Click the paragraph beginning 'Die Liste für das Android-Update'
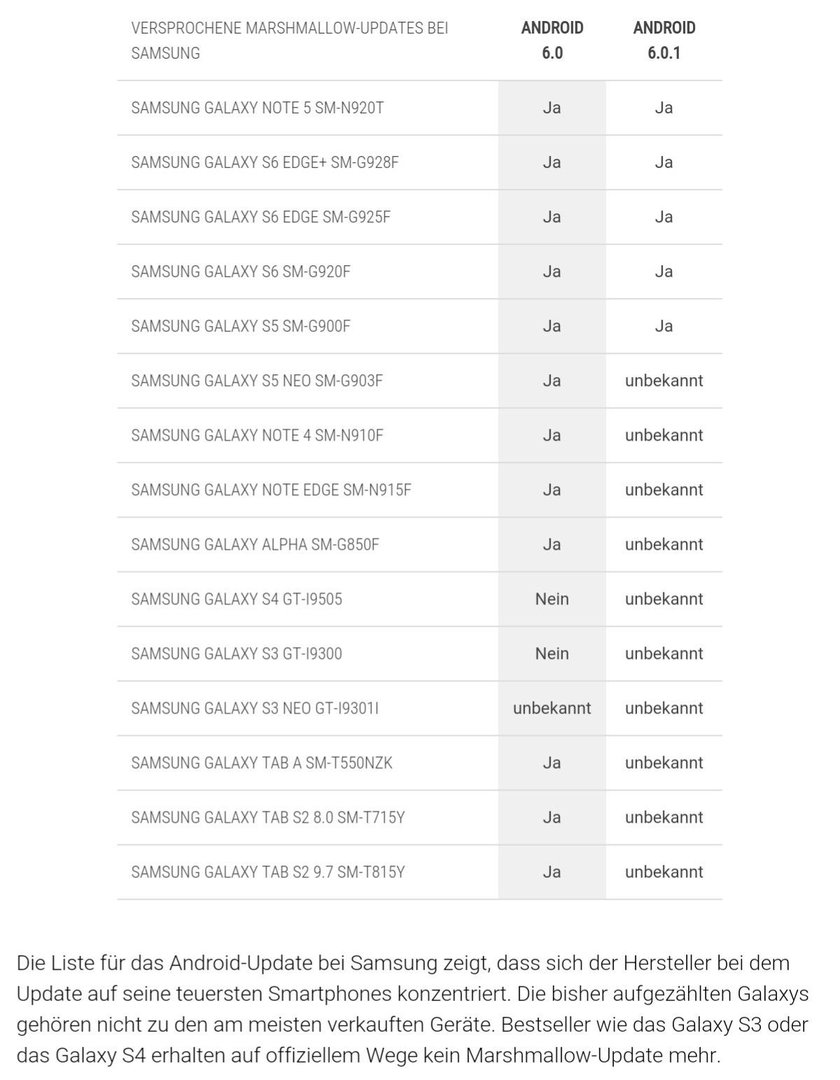The height and width of the screenshot is (1080, 840). pyautogui.click(x=412, y=1009)
